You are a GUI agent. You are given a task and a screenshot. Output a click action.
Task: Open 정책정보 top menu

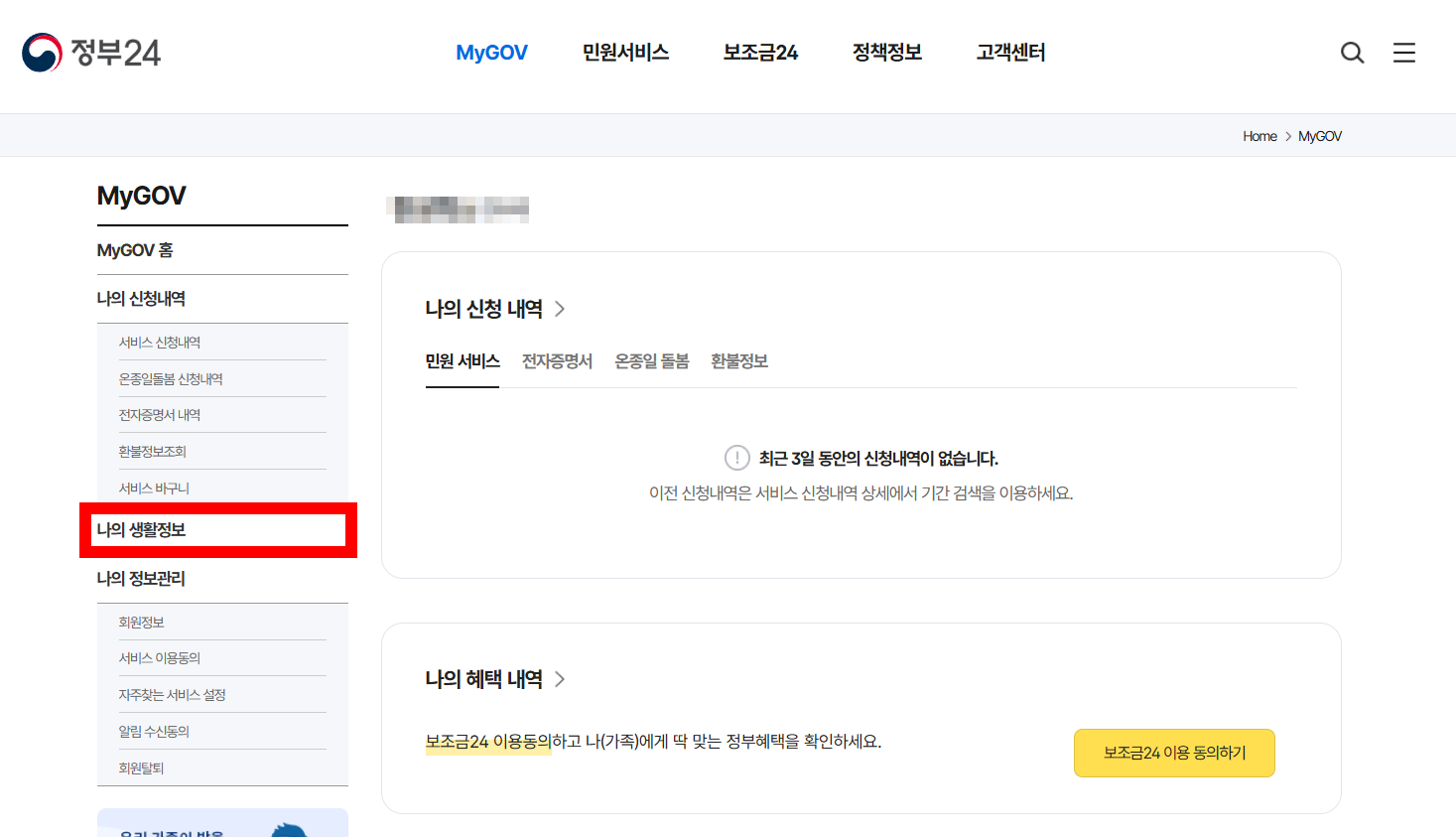click(887, 53)
